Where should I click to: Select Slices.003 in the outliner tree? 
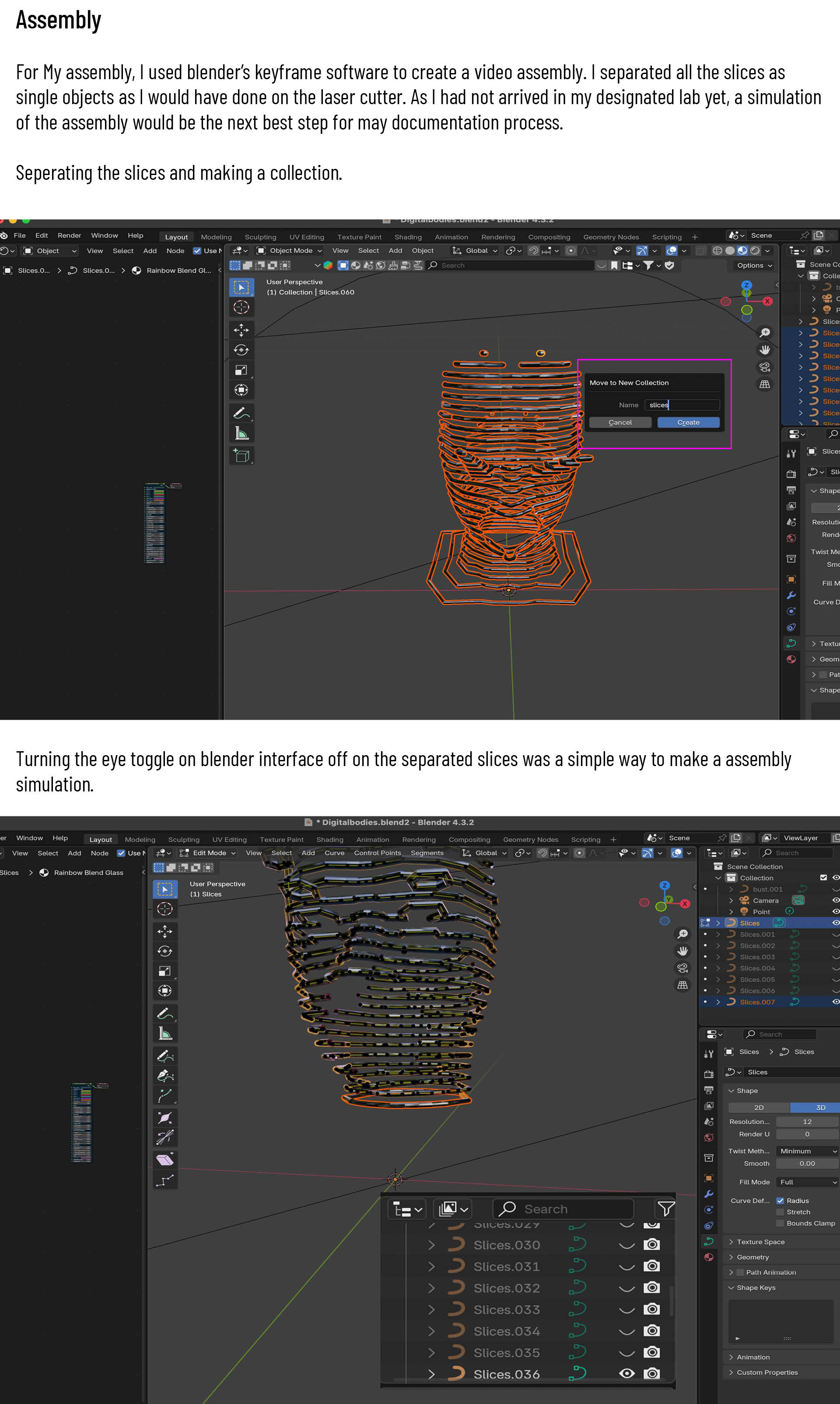click(757, 957)
